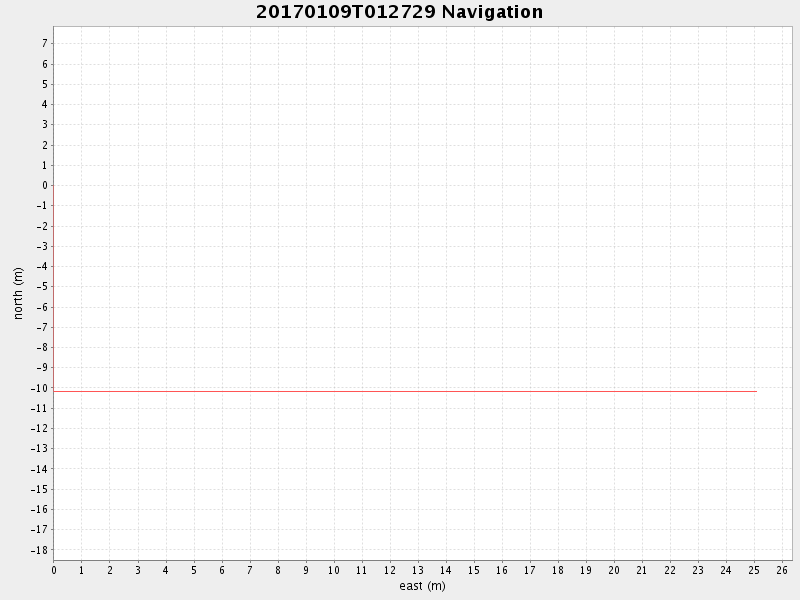
Task: Click the chart title '20170109T012729 Navigation'
Action: pyautogui.click(x=400, y=13)
